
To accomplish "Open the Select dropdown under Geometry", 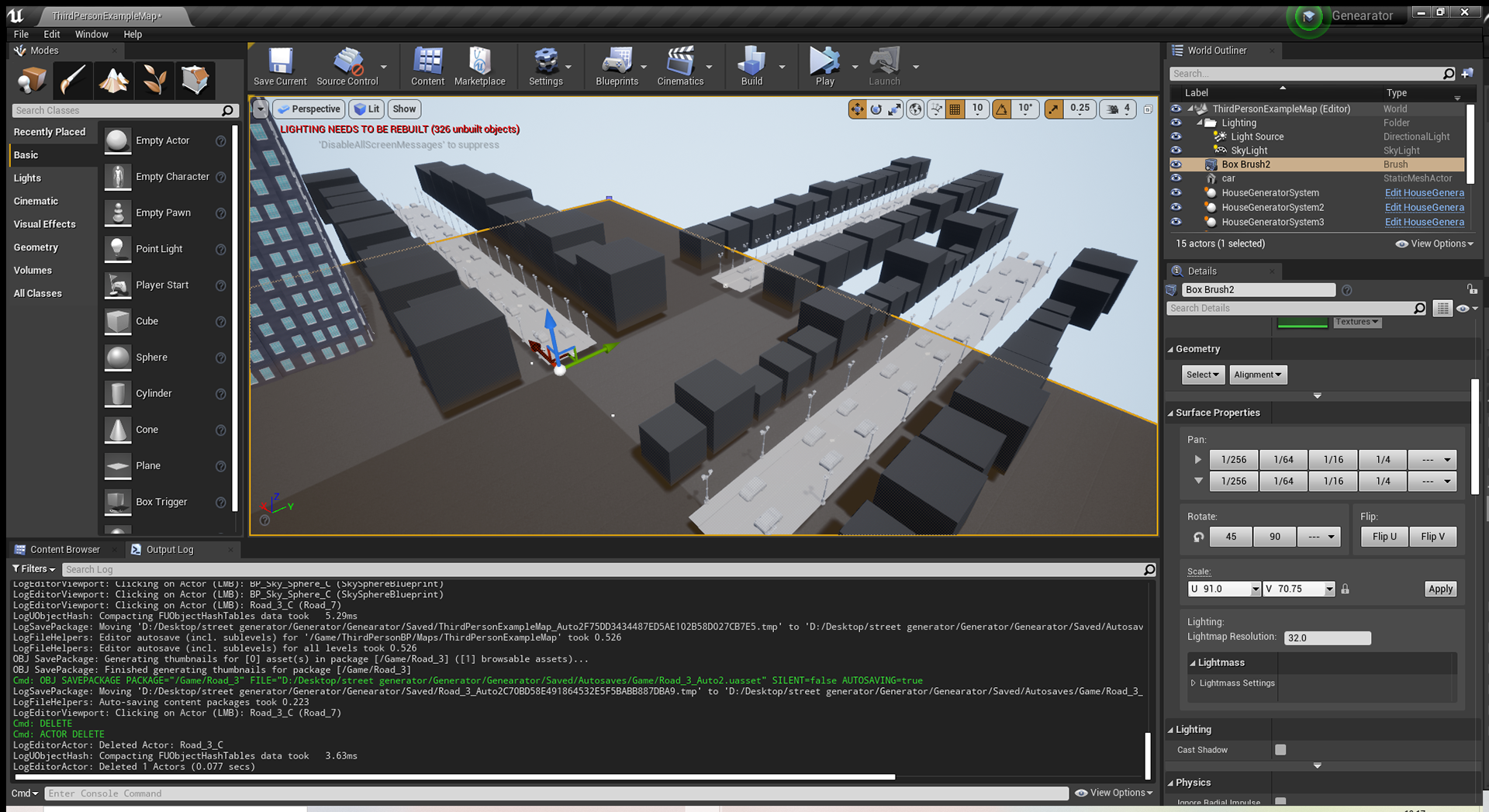I will (1203, 375).
